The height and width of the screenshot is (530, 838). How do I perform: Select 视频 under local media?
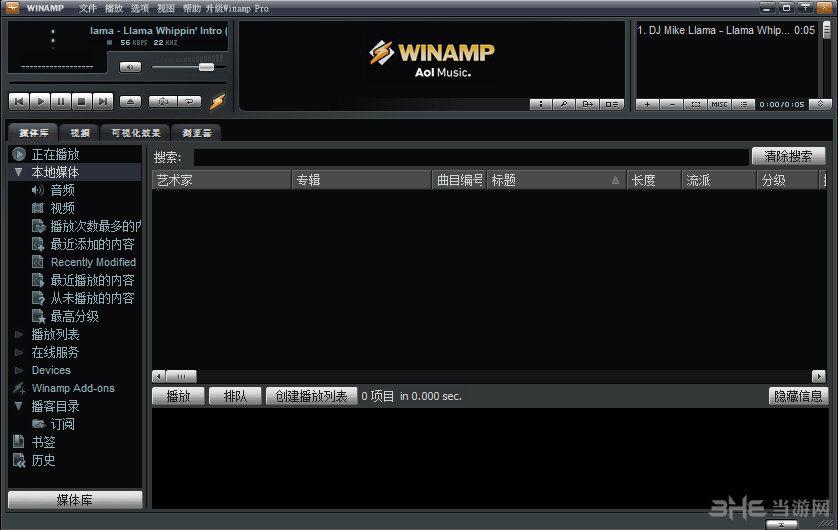pos(63,208)
